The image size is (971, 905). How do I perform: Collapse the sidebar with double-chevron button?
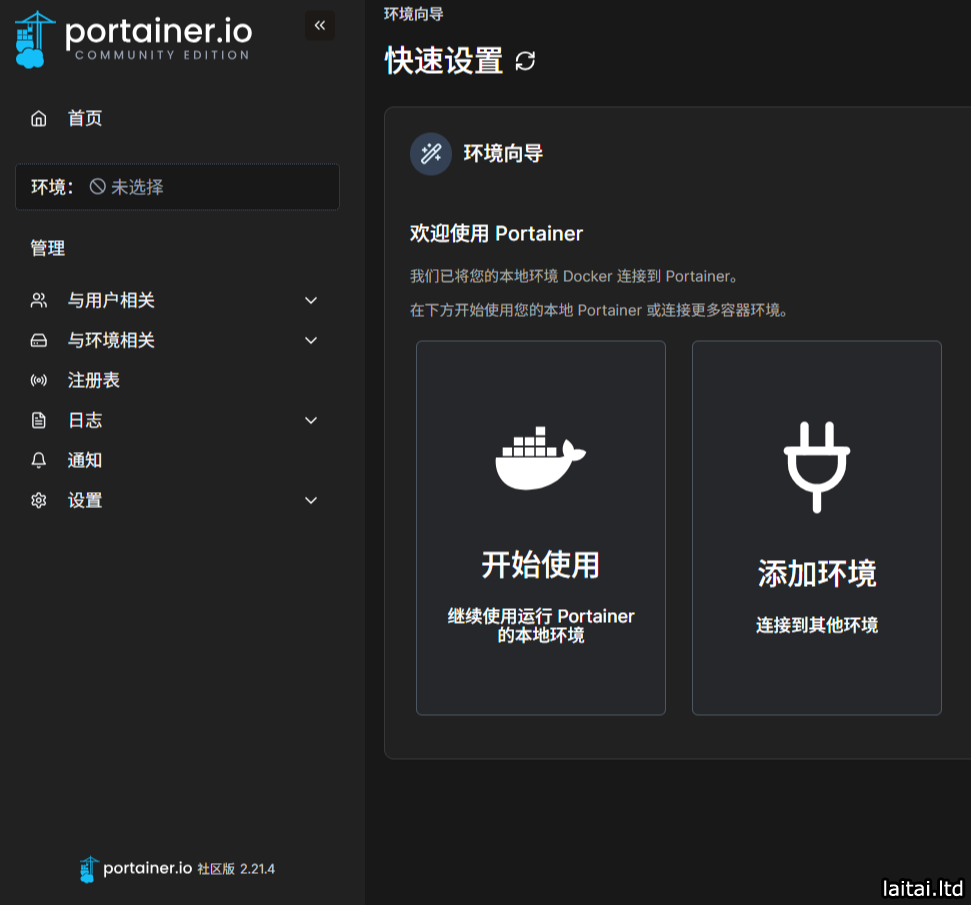(320, 26)
